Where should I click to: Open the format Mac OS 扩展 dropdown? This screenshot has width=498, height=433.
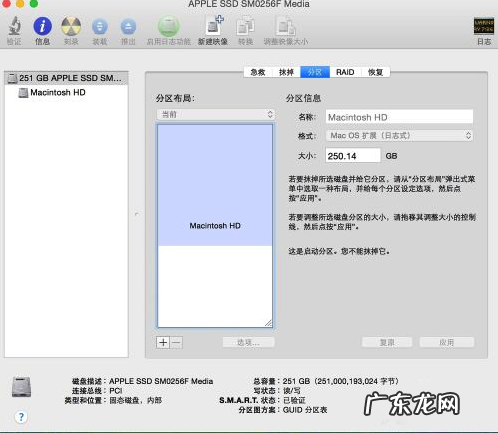pos(399,135)
